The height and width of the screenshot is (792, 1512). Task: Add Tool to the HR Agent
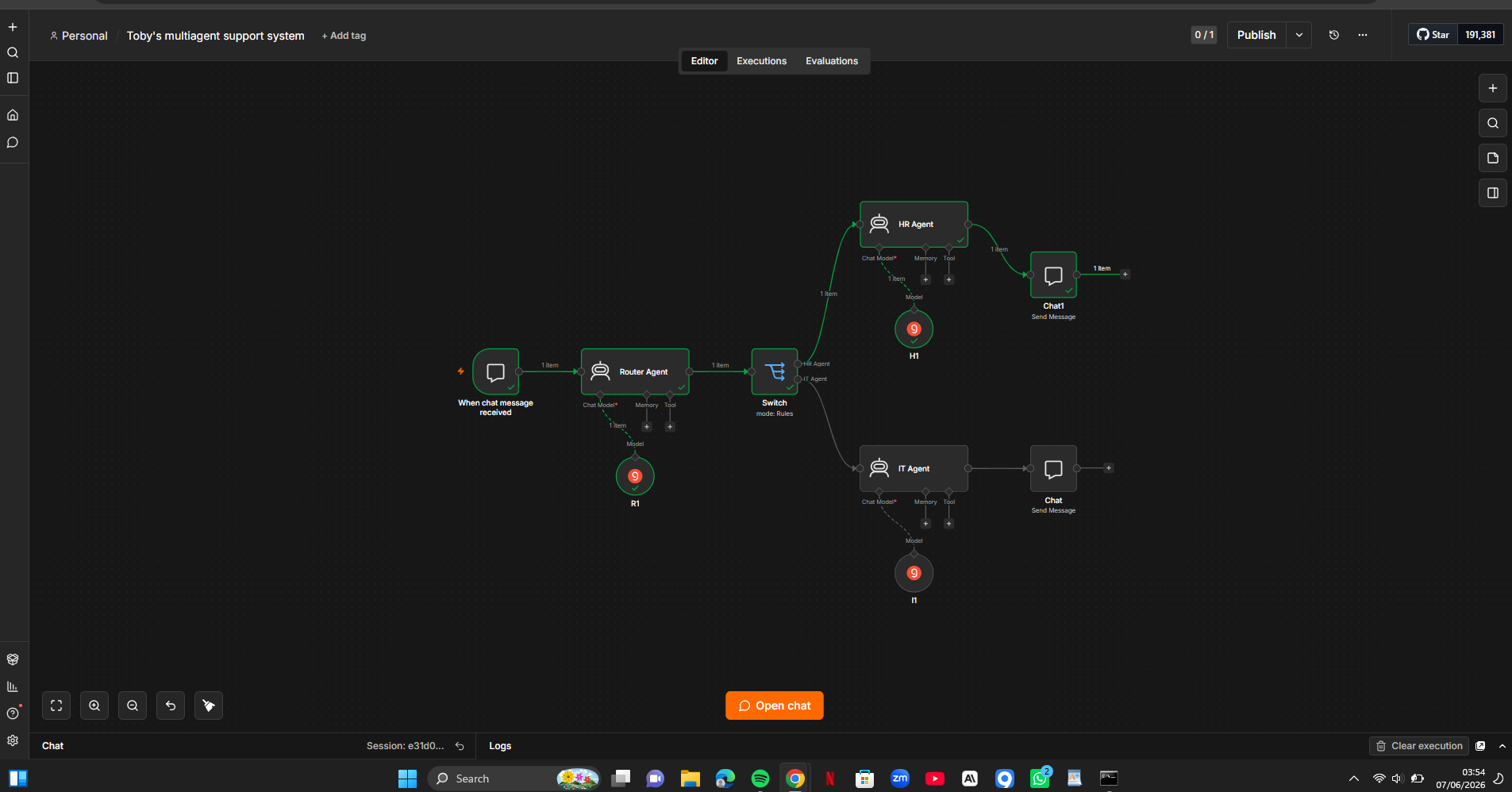pyautogui.click(x=948, y=279)
